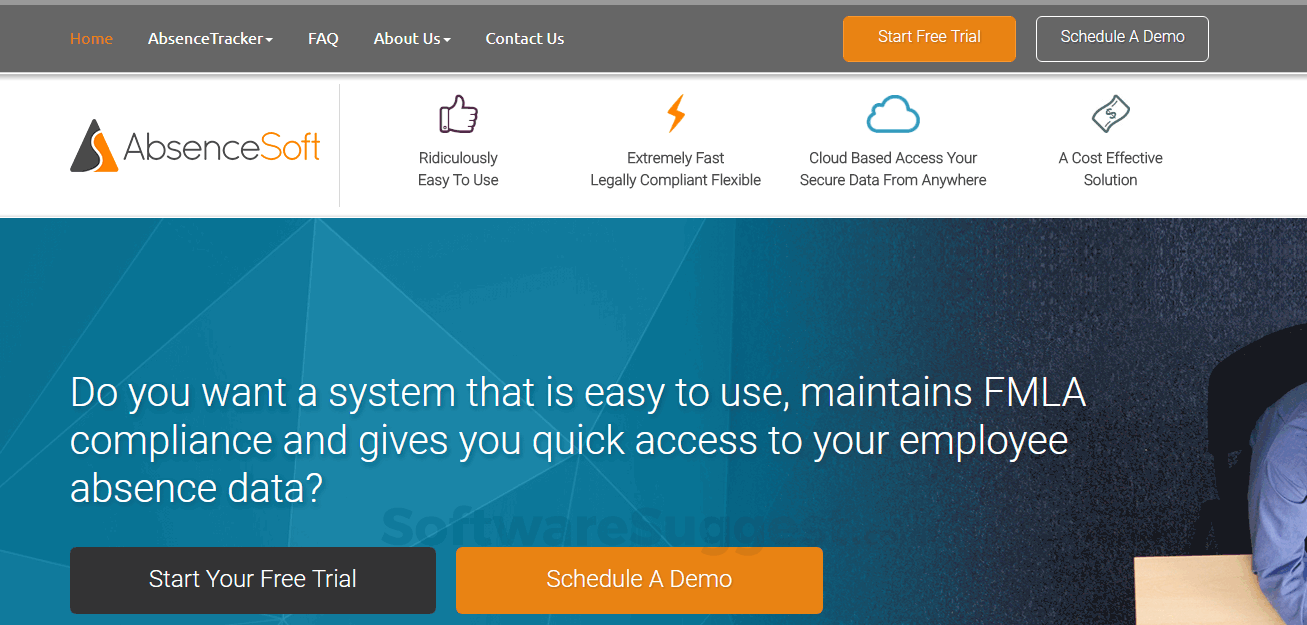This screenshot has height=625, width=1307.
Task: Click Schedule A Demo in the header
Action: click(1122, 38)
